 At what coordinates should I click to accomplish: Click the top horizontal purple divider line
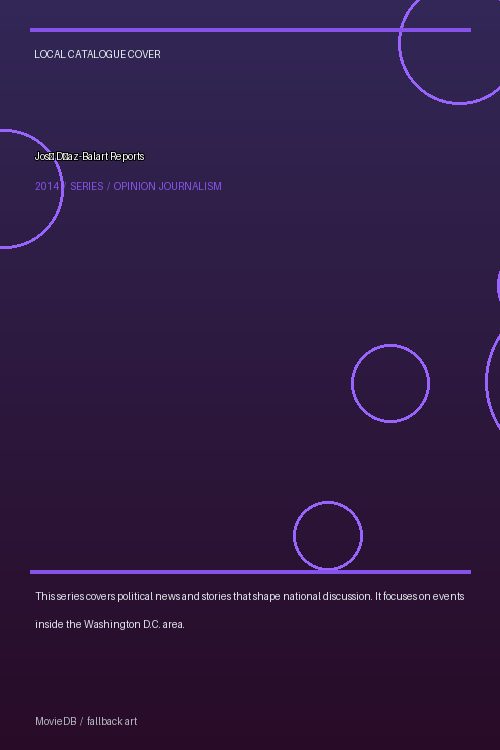[x=250, y=30]
